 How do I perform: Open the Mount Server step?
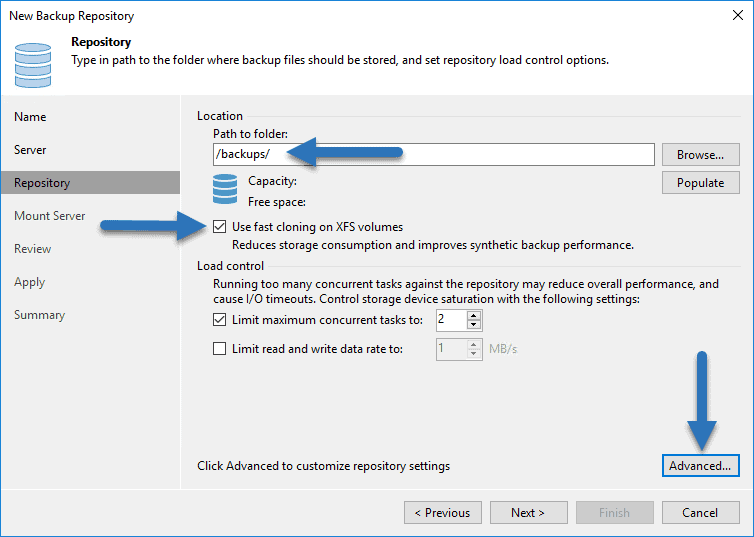[x=50, y=216]
